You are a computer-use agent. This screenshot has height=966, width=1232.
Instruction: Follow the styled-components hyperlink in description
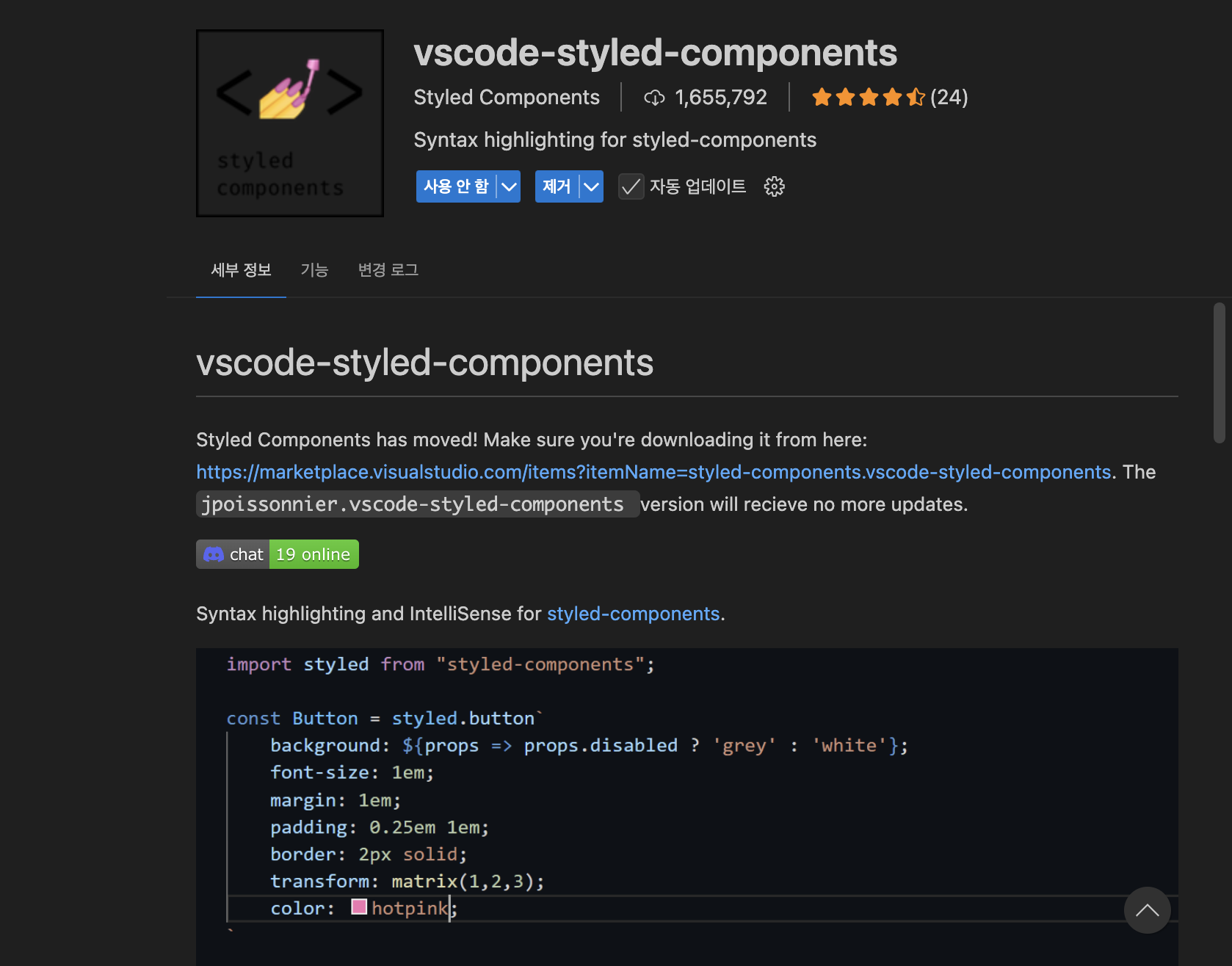[633, 614]
